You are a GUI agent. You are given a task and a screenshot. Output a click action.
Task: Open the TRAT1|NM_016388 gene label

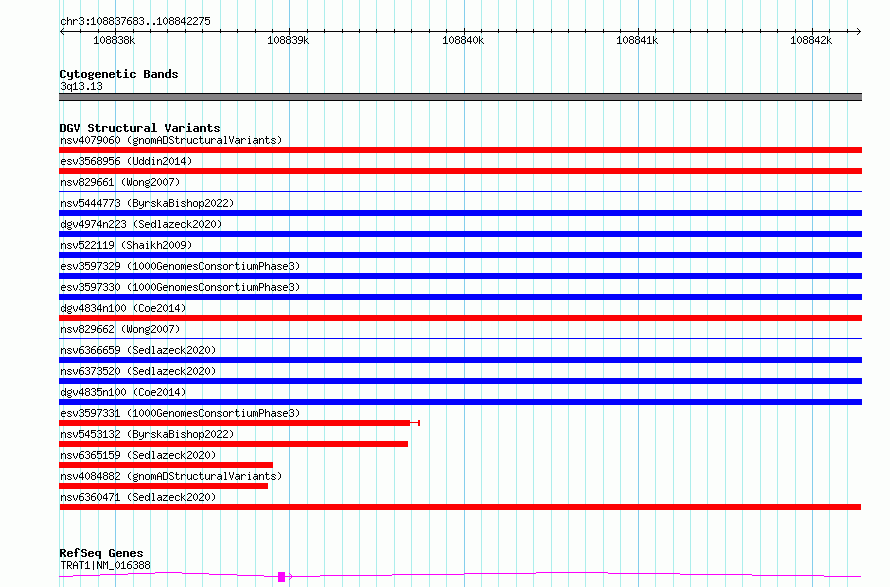[105, 565]
